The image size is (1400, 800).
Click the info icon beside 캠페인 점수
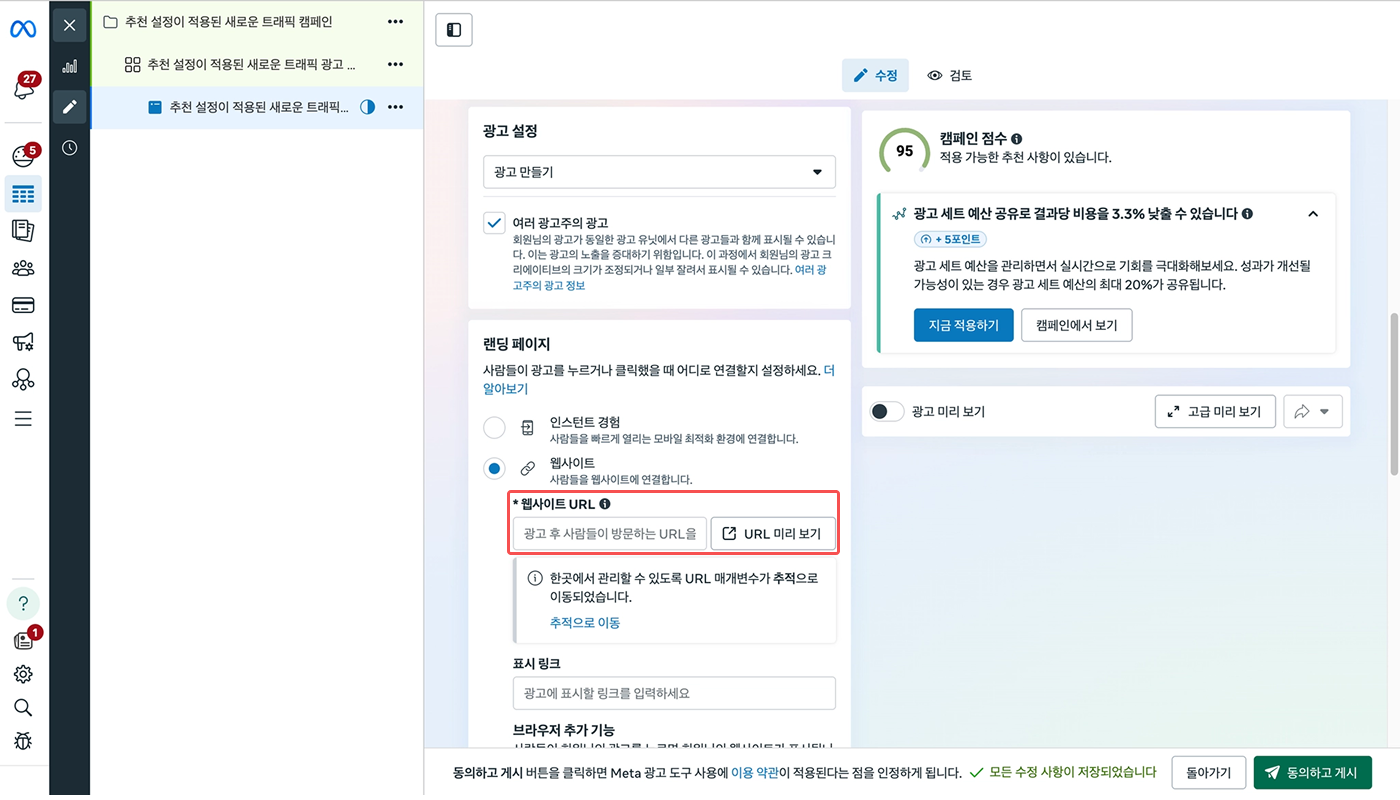(x=1016, y=139)
